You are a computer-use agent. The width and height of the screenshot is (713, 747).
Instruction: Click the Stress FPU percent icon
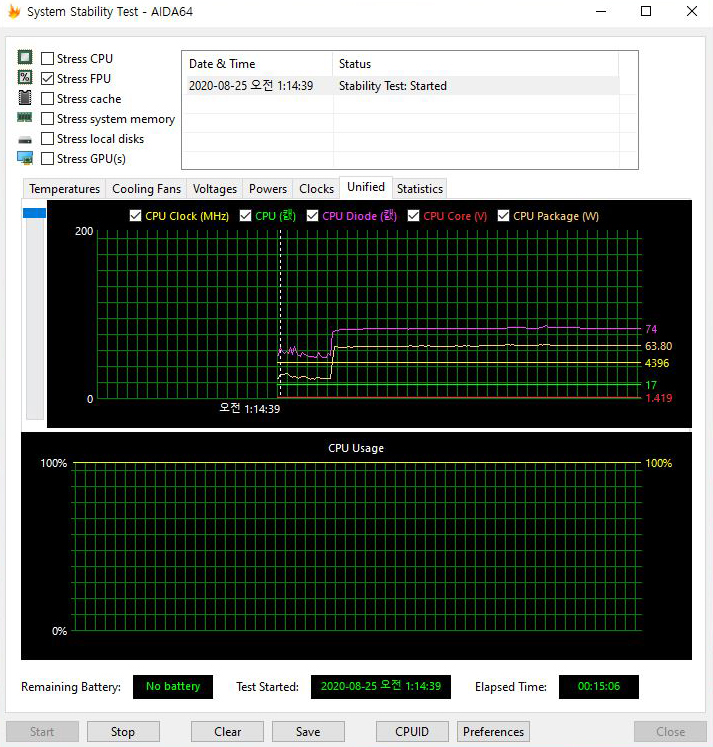25,77
